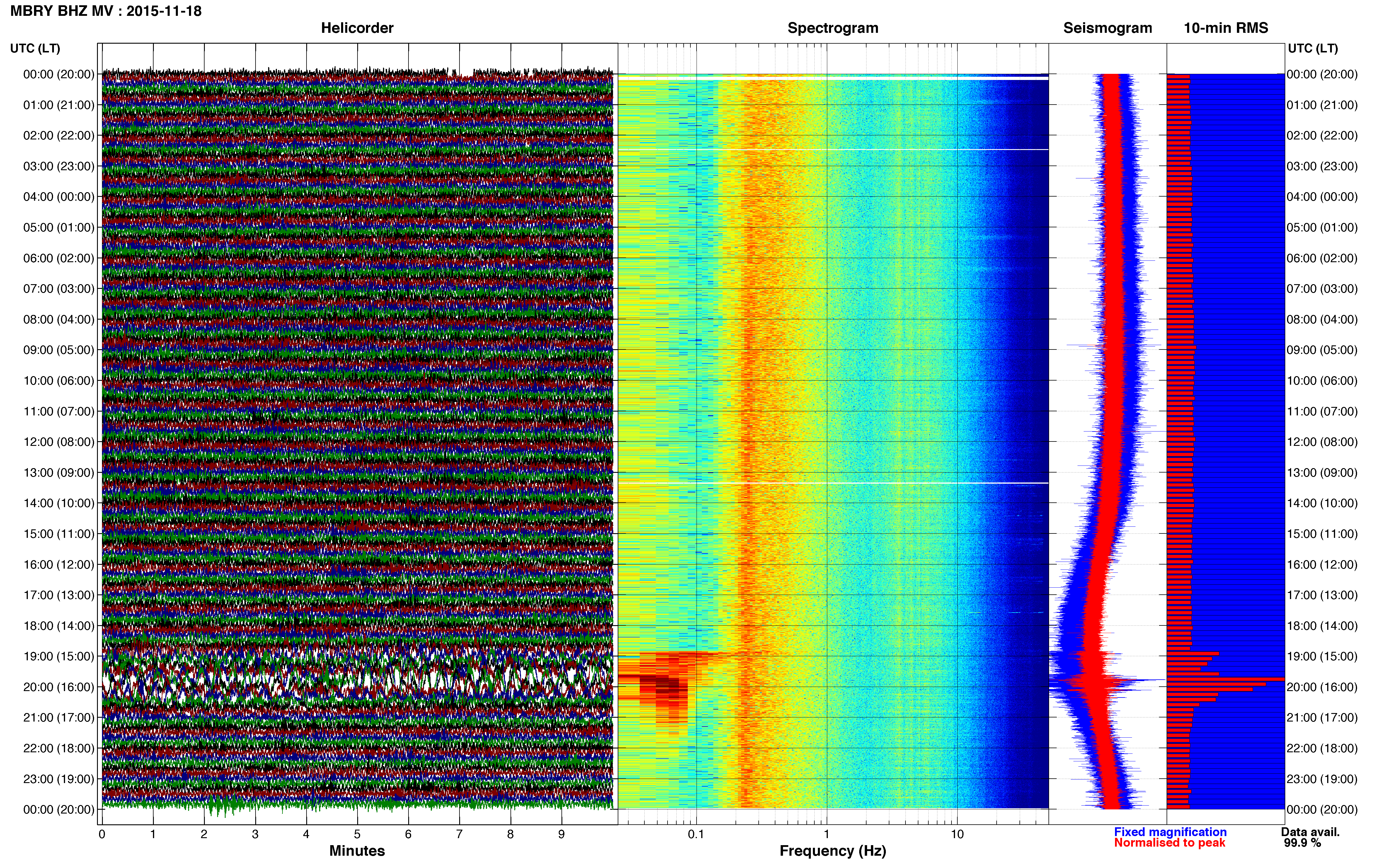
Task: Click 14:00 (10:00) label left of helicorder
Action: [59, 504]
